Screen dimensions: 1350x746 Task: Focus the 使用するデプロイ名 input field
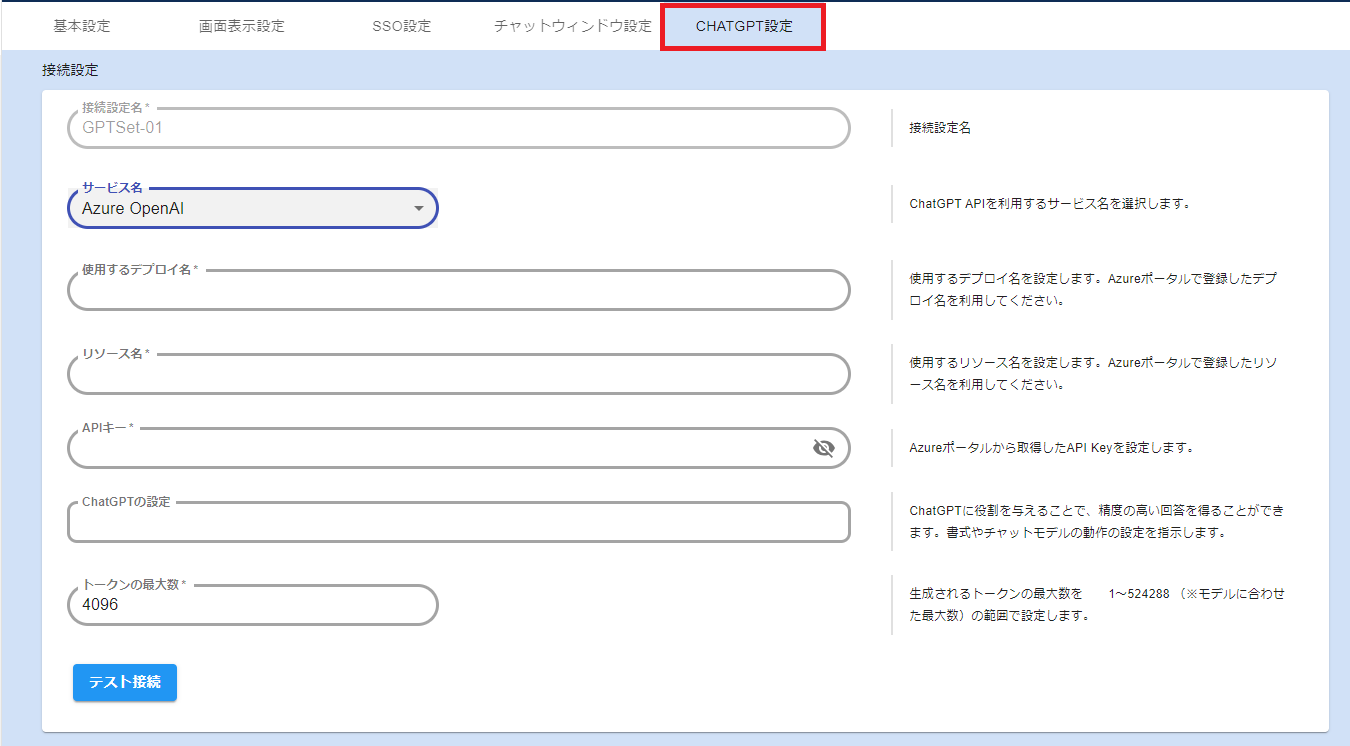pos(458,291)
